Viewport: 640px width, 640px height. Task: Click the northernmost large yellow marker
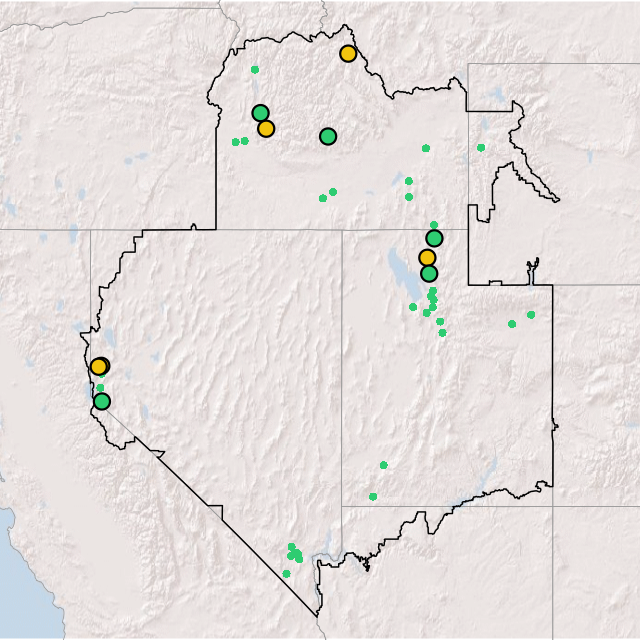(x=348, y=53)
